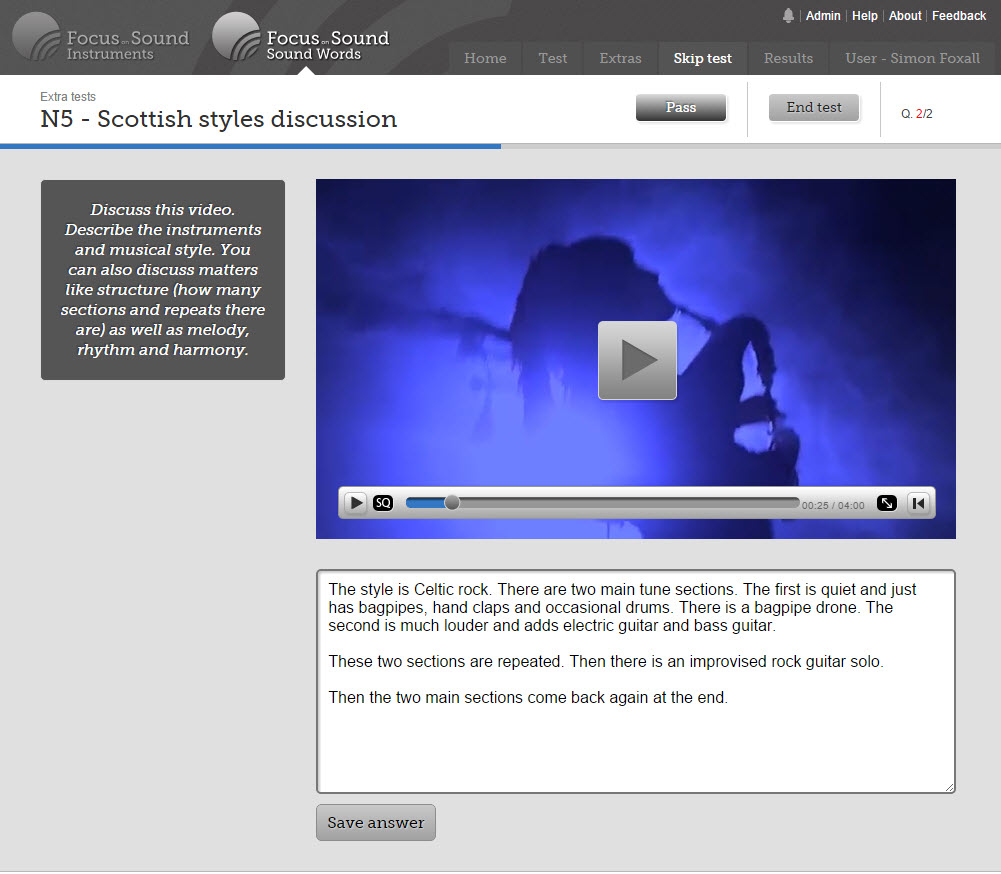Open the Home tab
This screenshot has height=874, width=1001.
(485, 58)
